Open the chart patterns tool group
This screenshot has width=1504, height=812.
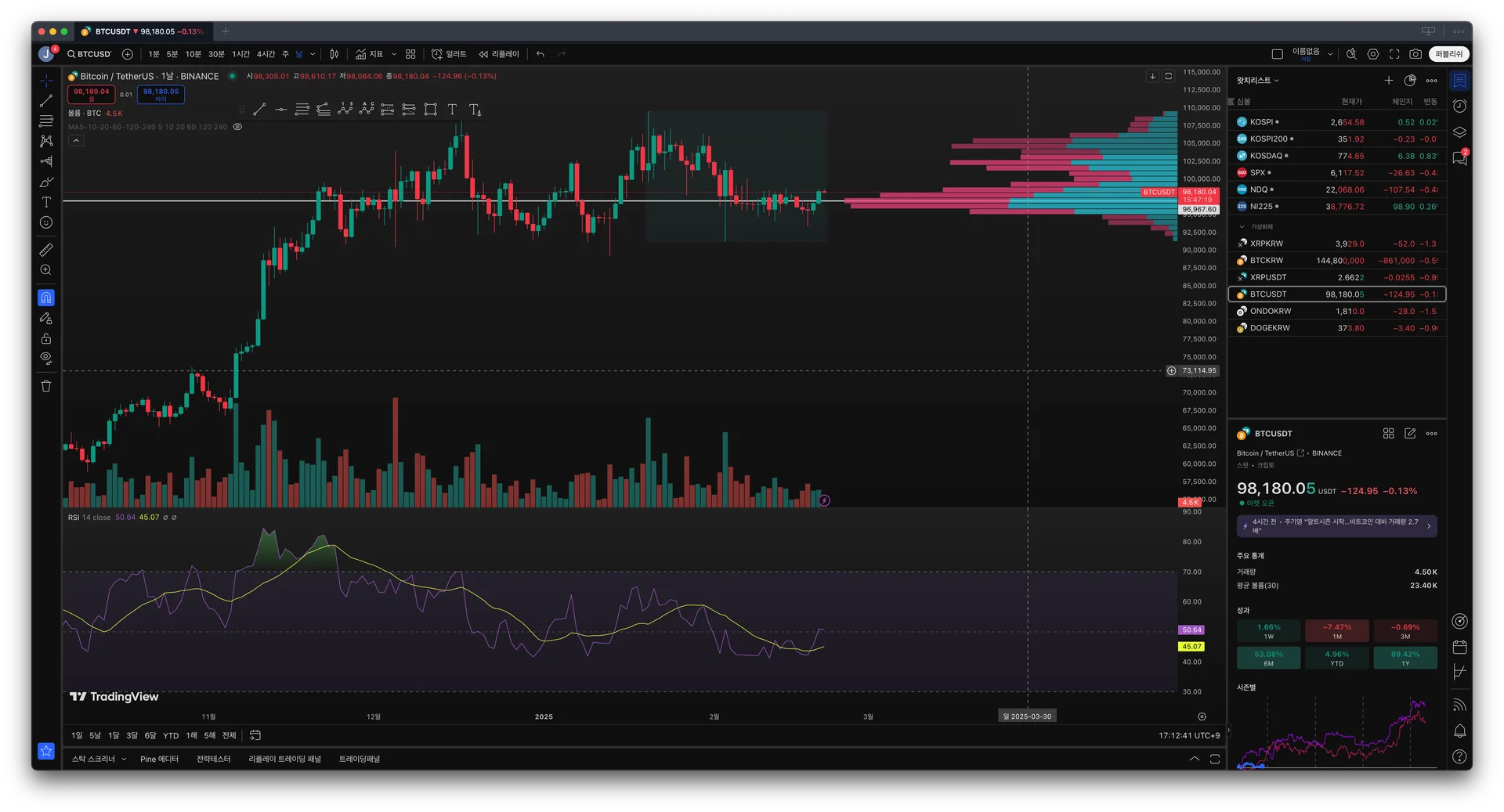point(46,141)
